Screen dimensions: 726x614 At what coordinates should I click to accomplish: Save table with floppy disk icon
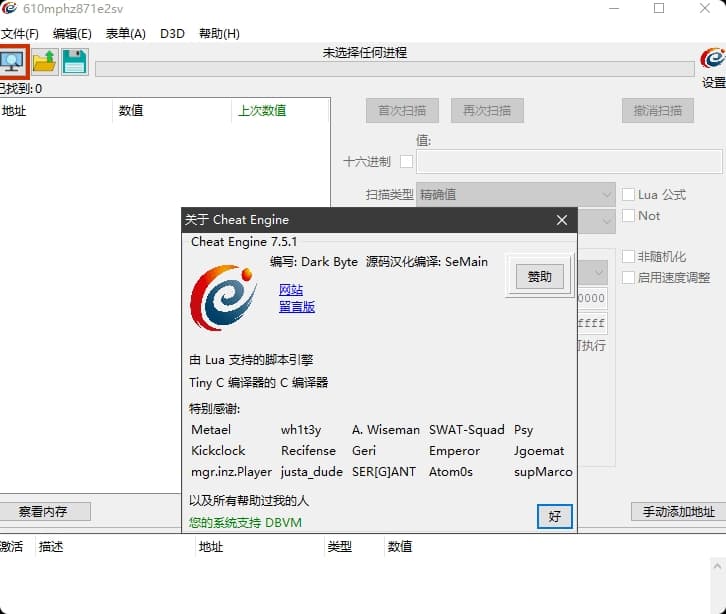pyautogui.click(x=75, y=62)
